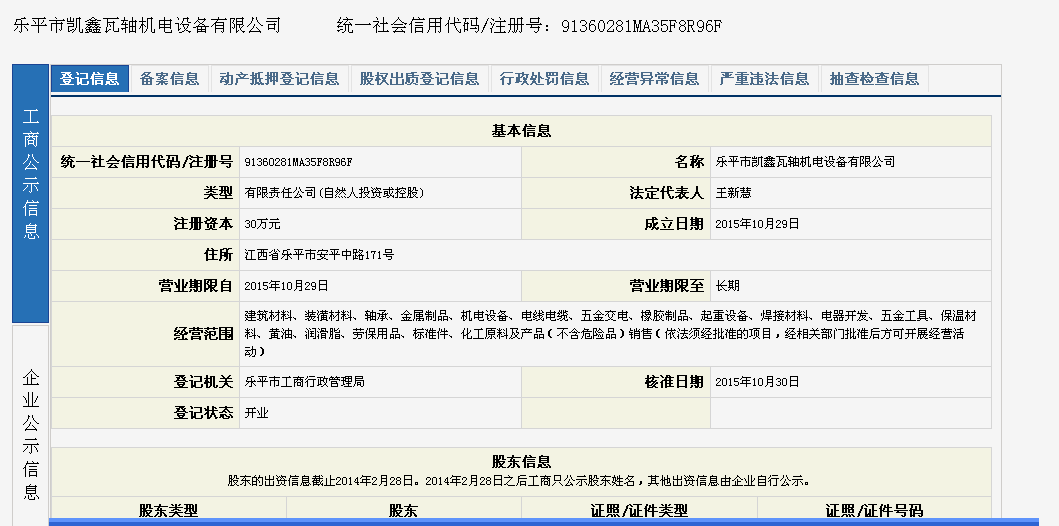The height and width of the screenshot is (526, 1059).
Task: Click the company name heading at page top
Action: coord(147,26)
